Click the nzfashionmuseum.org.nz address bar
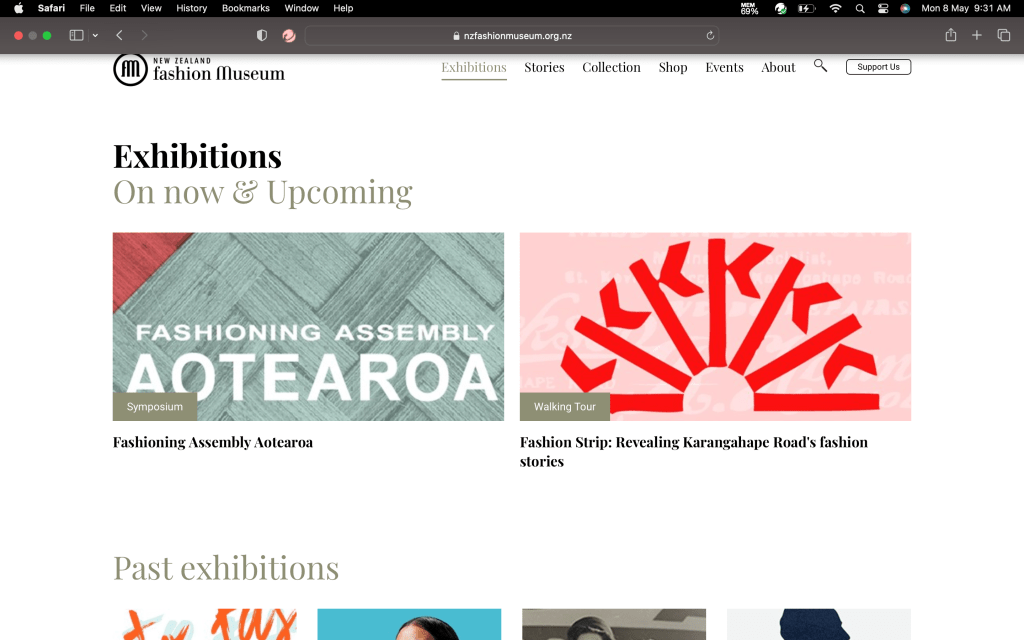Viewport: 1024px width, 640px height. [x=511, y=35]
